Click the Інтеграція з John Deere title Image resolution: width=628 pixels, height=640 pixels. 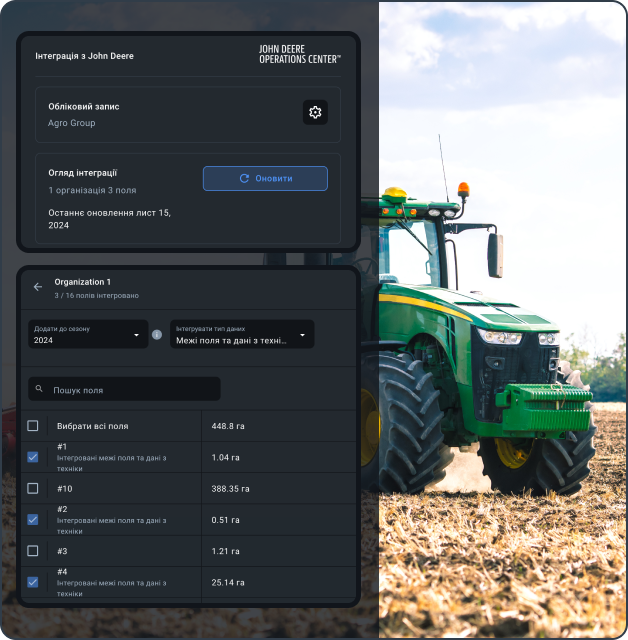tap(84, 56)
